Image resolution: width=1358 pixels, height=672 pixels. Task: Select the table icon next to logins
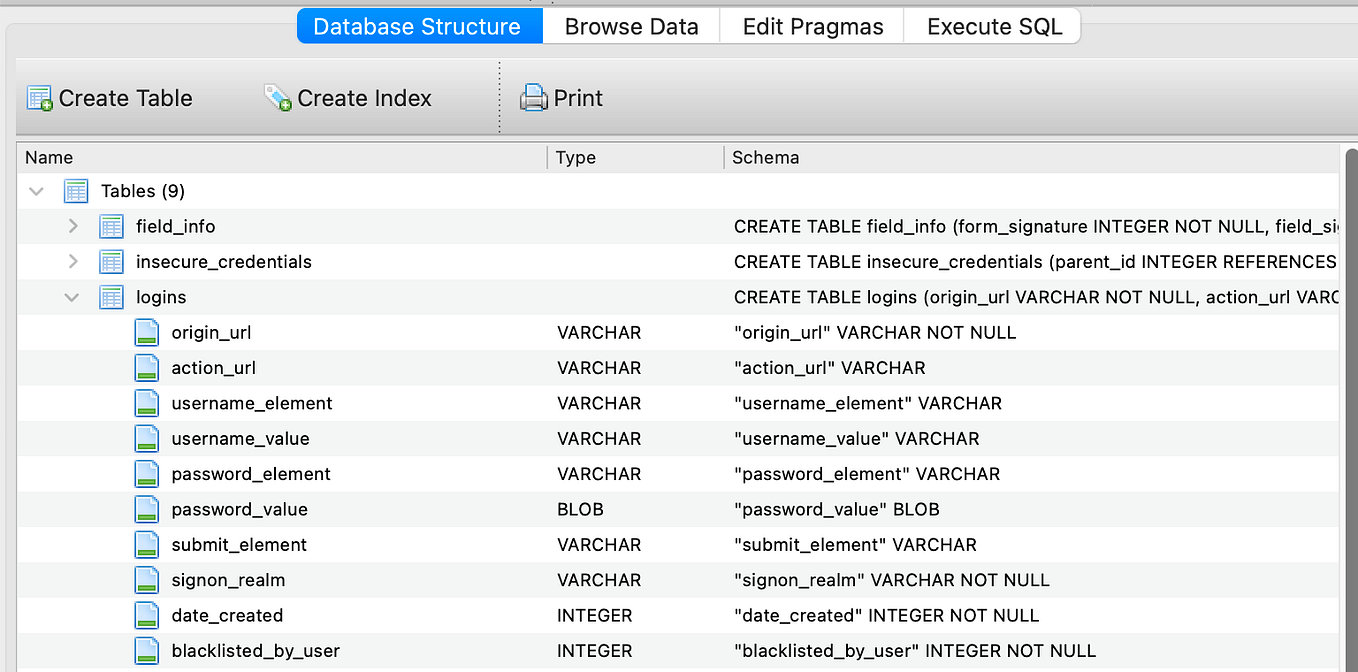coord(111,296)
